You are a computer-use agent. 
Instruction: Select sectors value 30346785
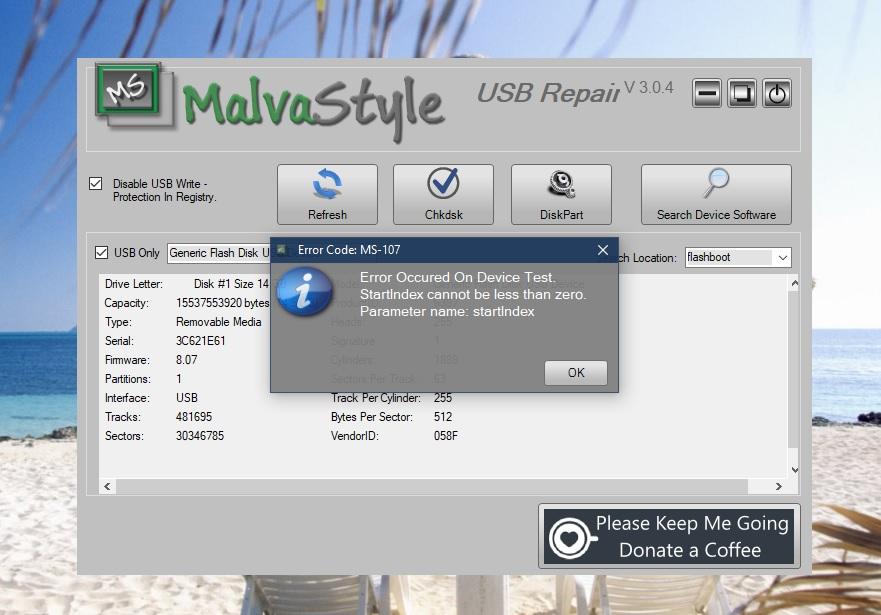(x=199, y=436)
